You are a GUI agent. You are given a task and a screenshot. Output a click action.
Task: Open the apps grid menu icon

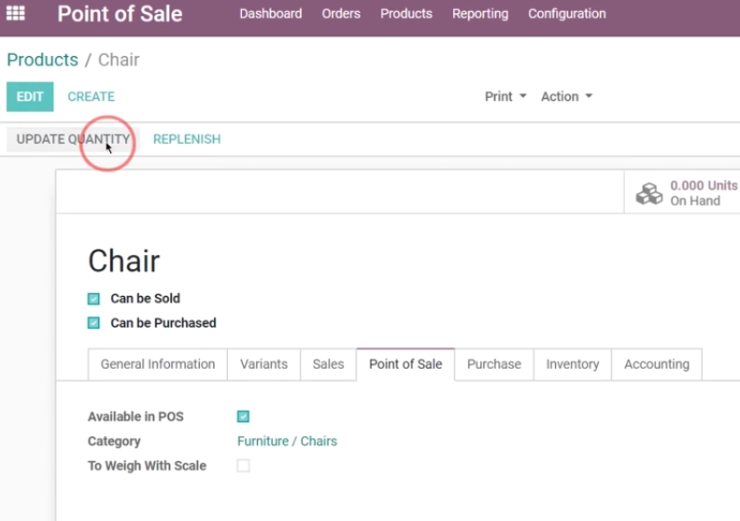tap(16, 13)
